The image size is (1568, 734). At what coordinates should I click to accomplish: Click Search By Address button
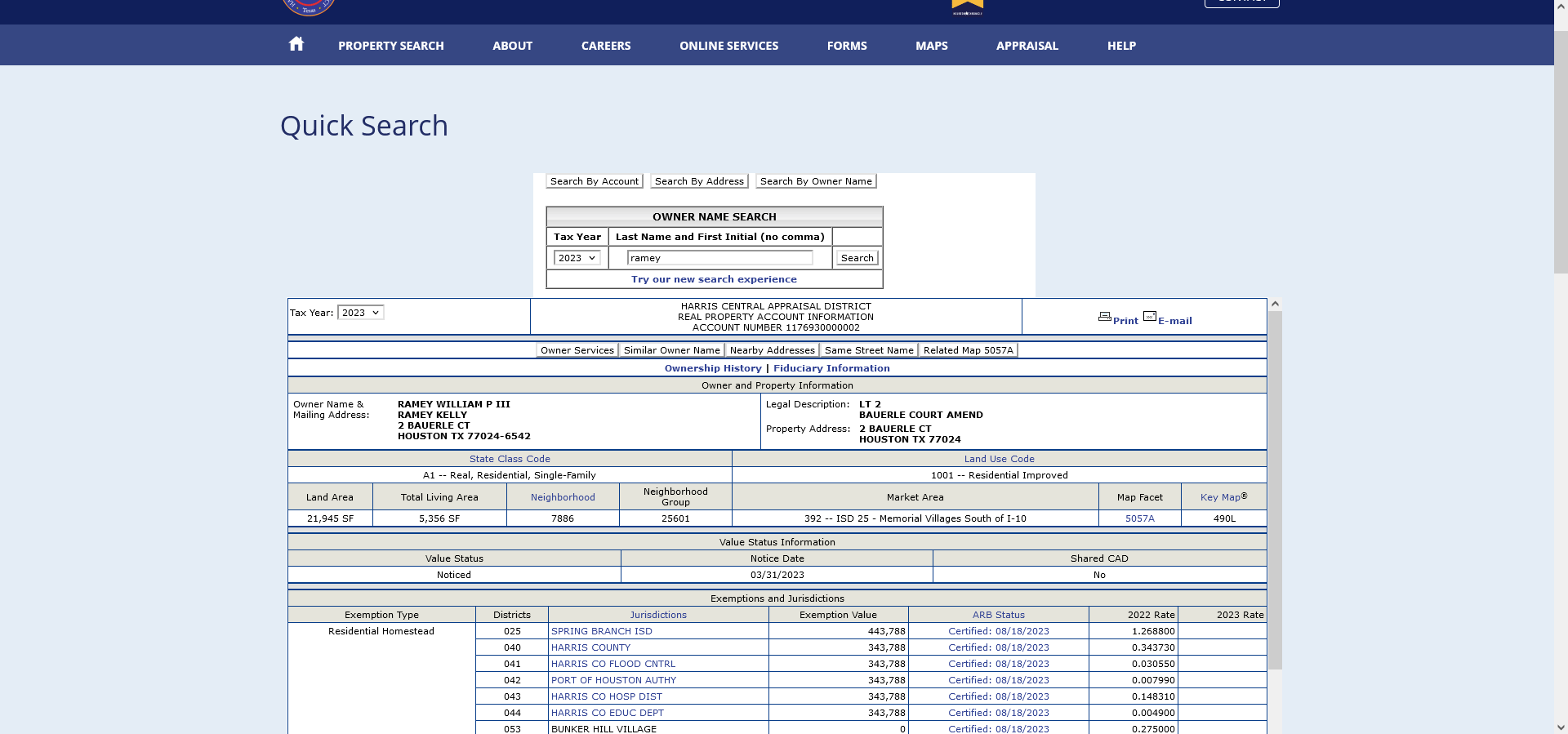(699, 181)
